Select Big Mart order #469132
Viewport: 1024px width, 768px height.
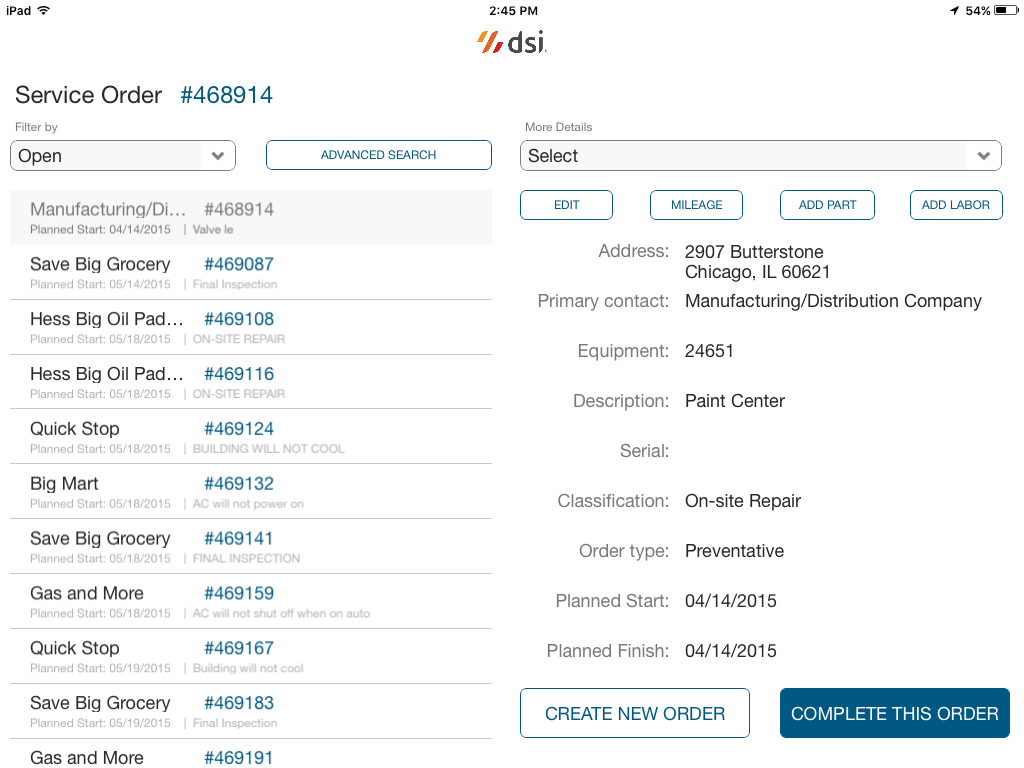pos(251,492)
